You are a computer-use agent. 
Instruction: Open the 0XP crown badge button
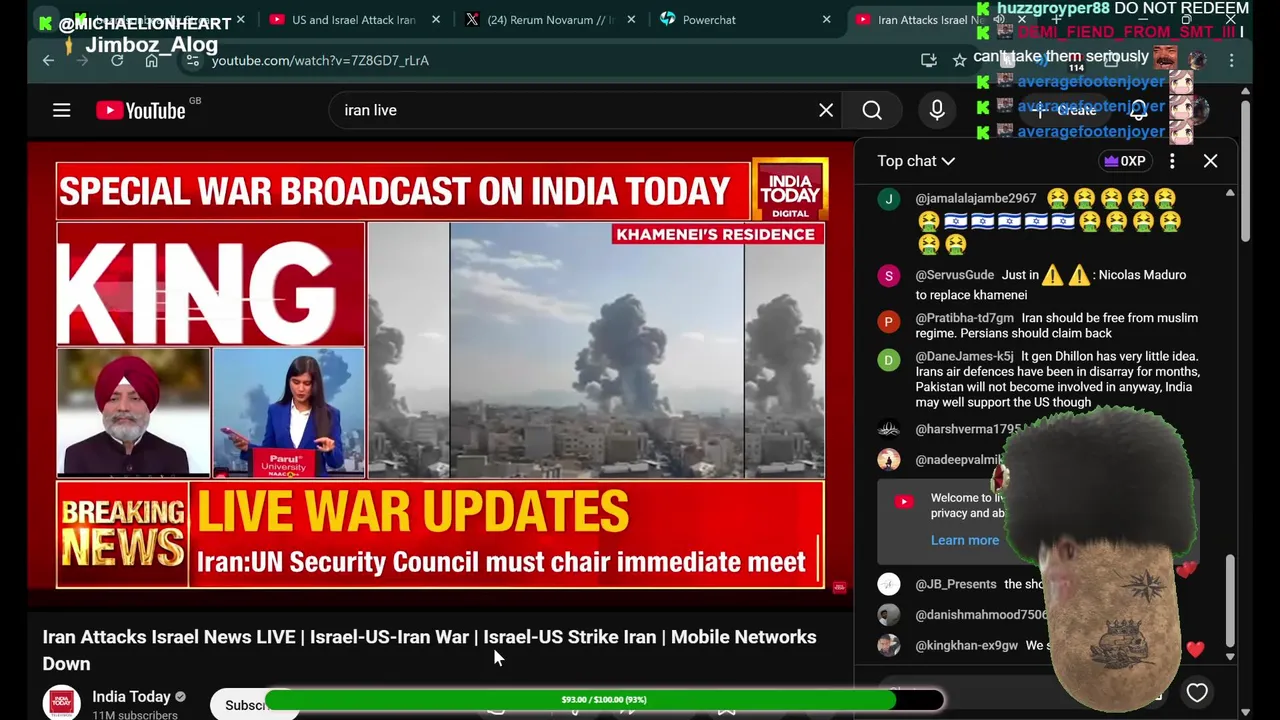pyautogui.click(x=1124, y=161)
